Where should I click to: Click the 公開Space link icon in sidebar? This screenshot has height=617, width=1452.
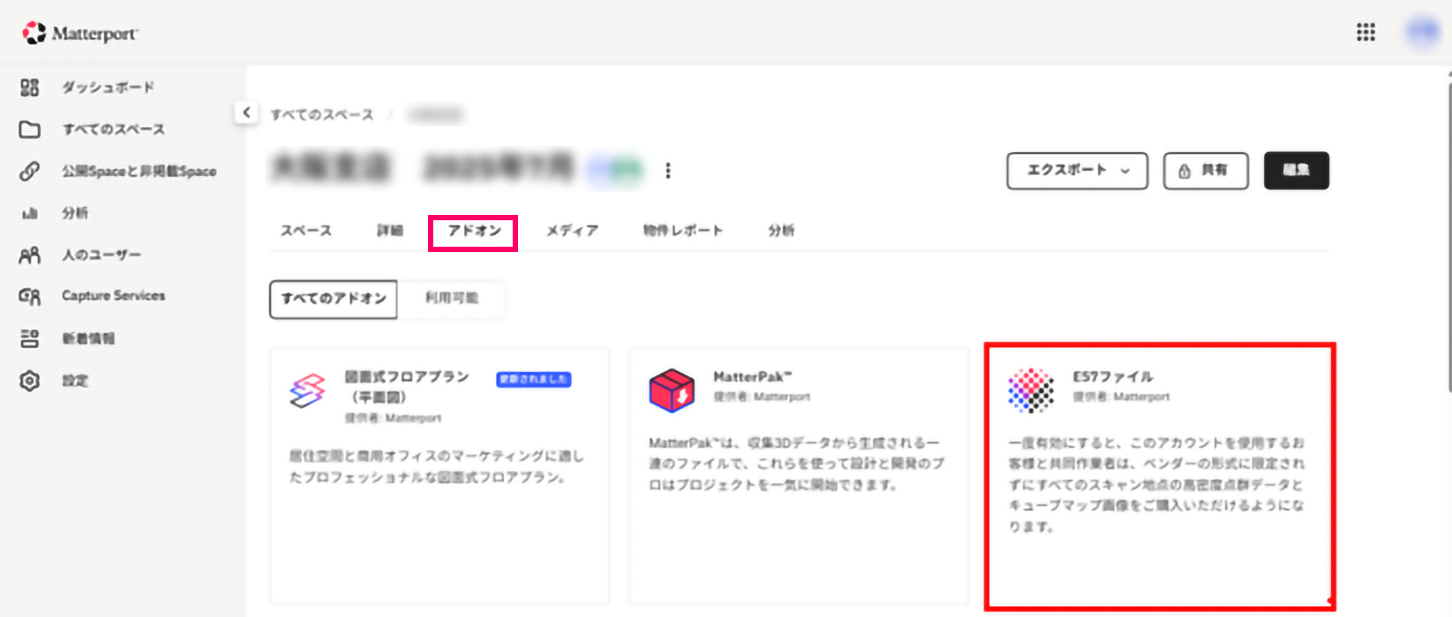pos(29,171)
